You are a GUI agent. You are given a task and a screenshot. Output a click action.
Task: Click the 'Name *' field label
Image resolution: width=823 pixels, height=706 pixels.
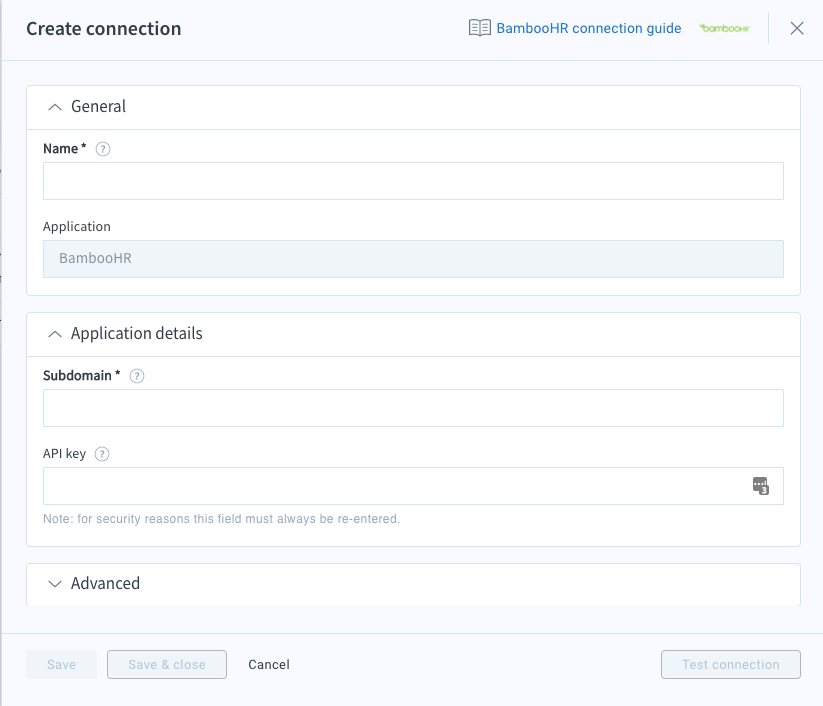coord(65,149)
